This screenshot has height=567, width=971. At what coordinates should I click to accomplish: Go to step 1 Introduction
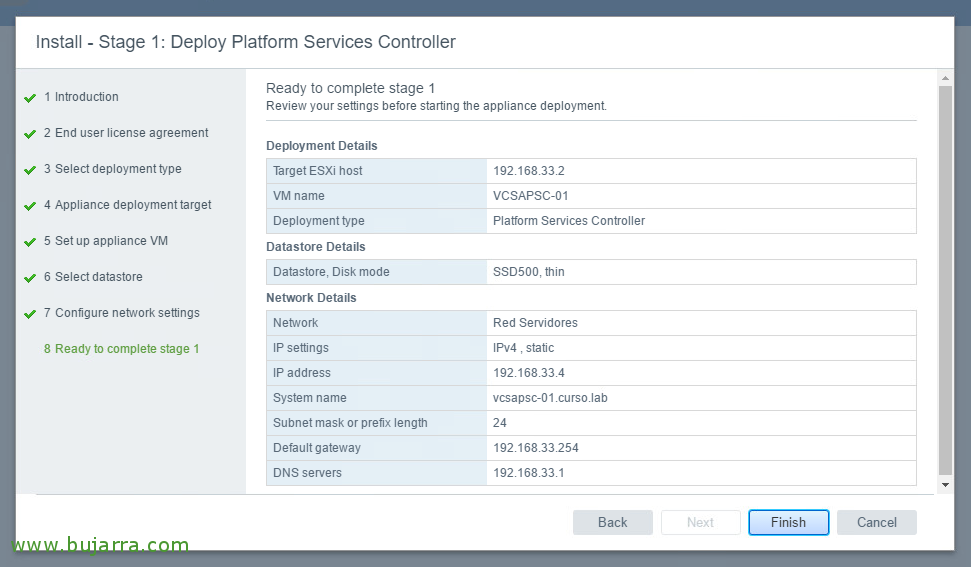(x=81, y=97)
